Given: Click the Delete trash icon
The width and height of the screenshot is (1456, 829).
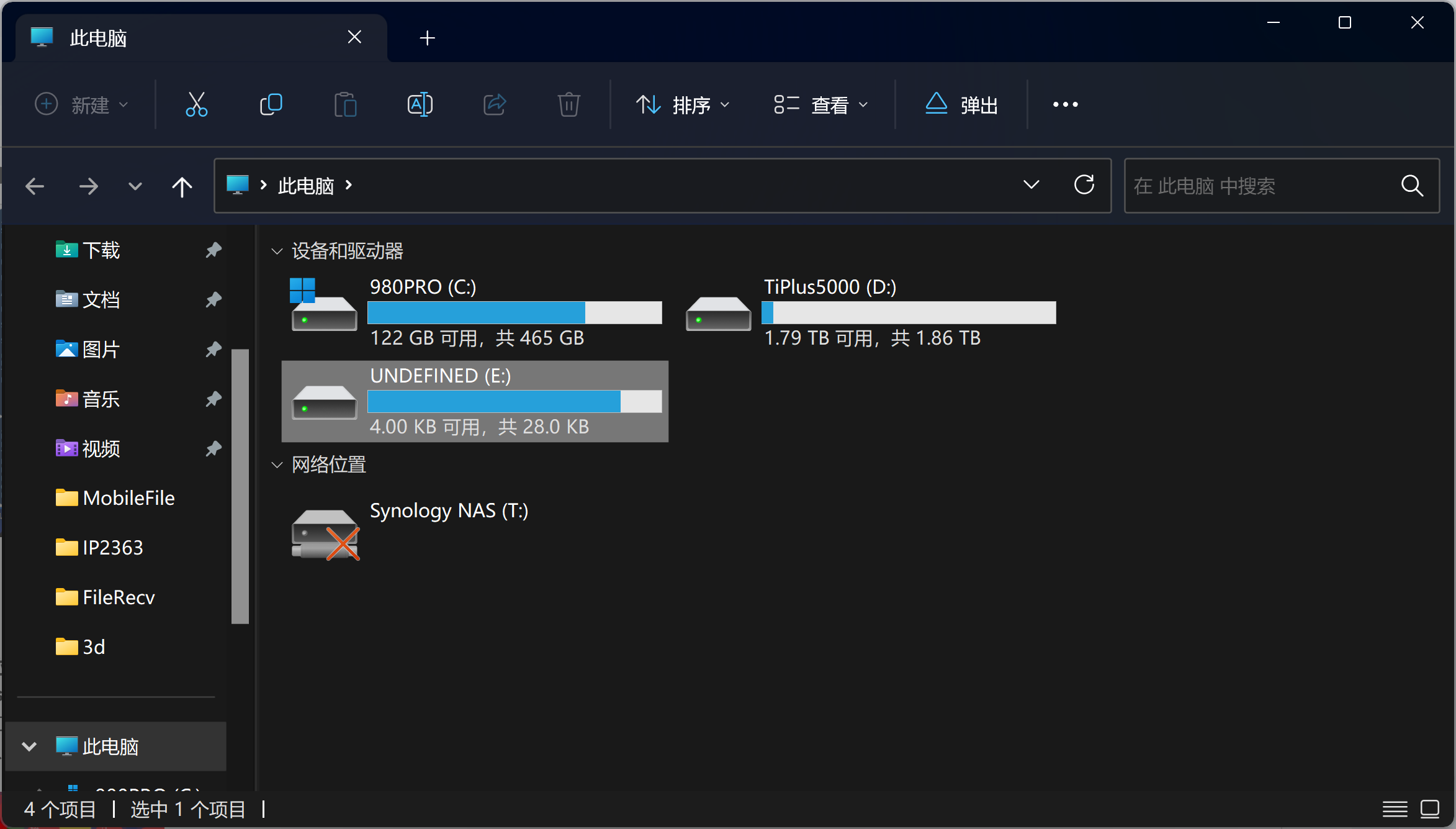Looking at the screenshot, I should [x=569, y=104].
